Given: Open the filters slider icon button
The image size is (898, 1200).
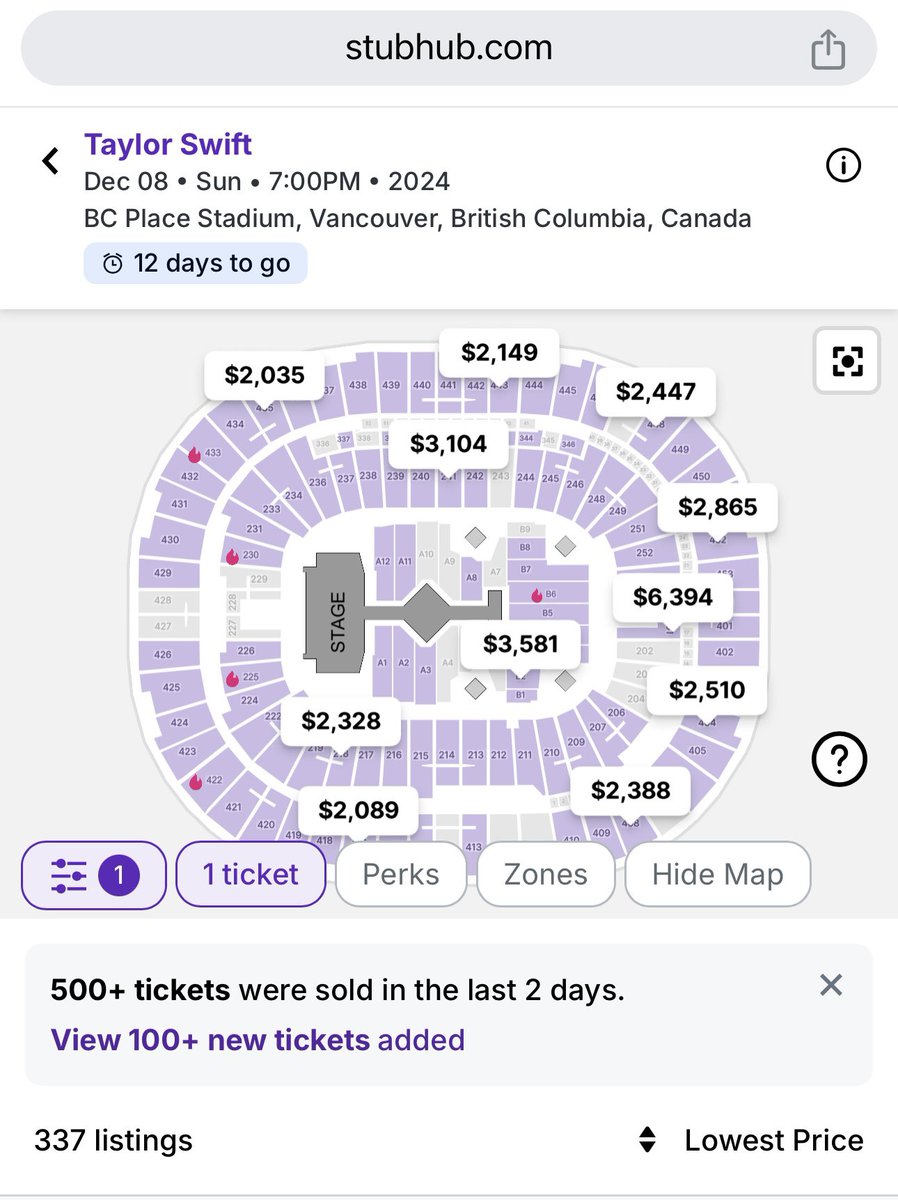Looking at the screenshot, I should (93, 876).
